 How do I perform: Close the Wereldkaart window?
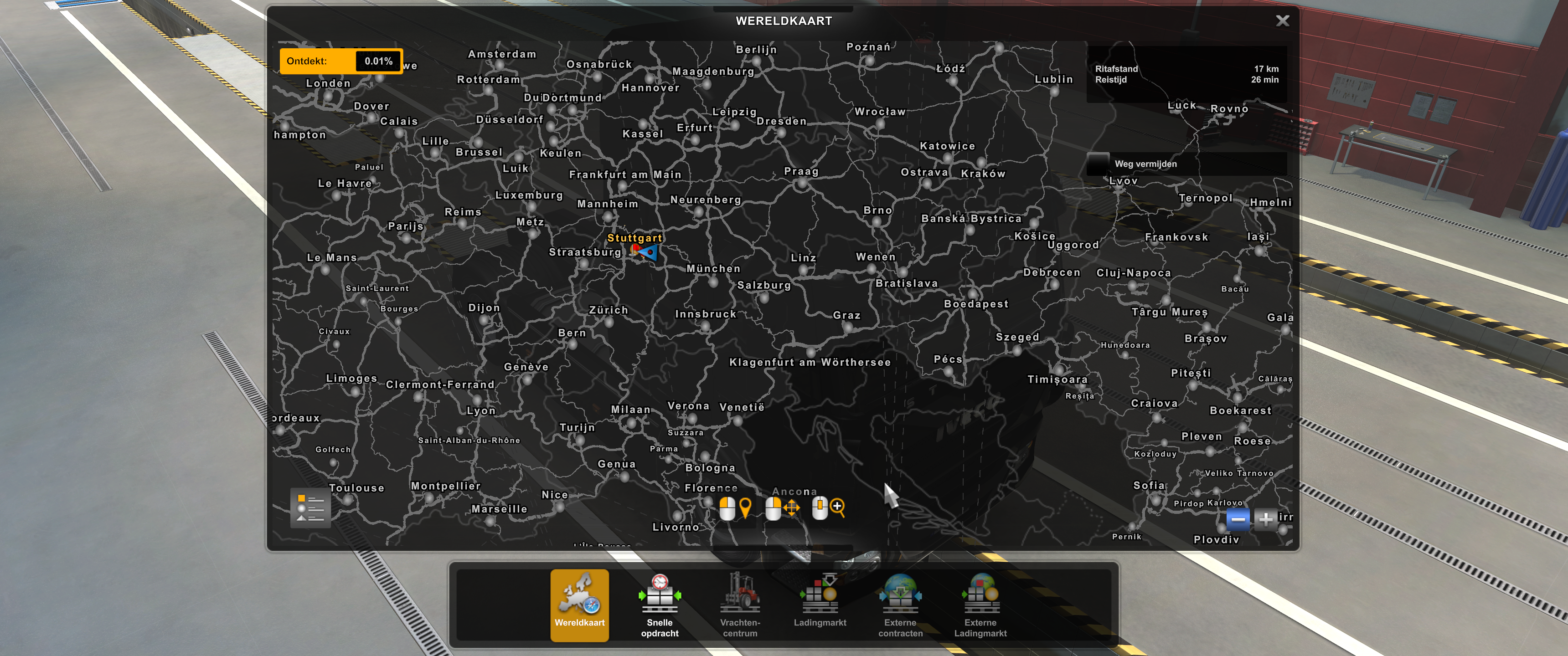1283,20
